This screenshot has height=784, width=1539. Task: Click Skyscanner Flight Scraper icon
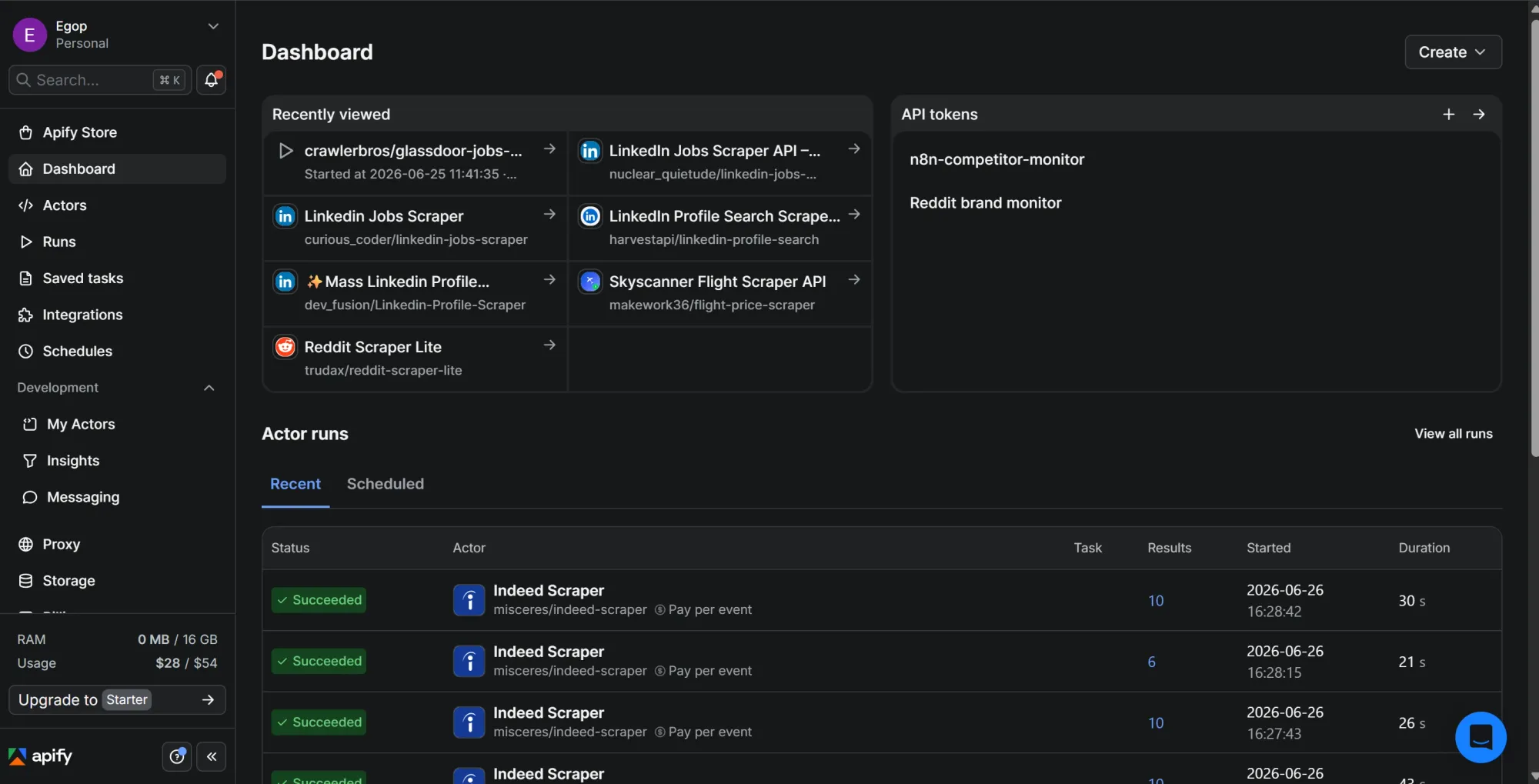590,282
